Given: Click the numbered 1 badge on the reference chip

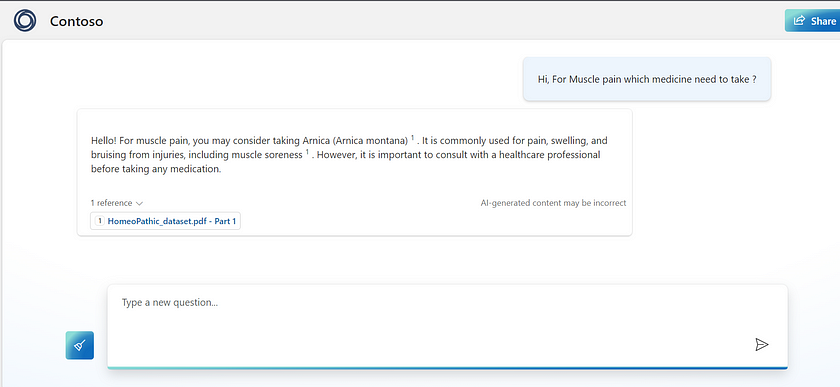Looking at the screenshot, I should (x=100, y=221).
